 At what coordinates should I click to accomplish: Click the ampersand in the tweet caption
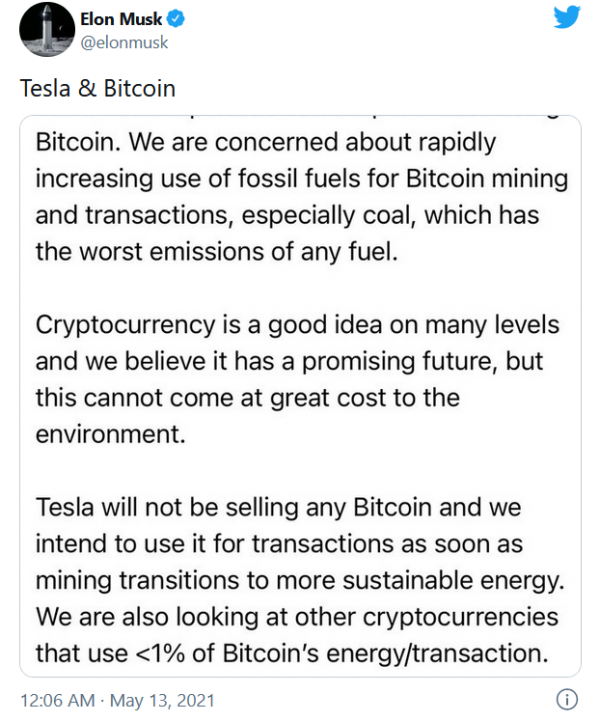click(x=87, y=88)
